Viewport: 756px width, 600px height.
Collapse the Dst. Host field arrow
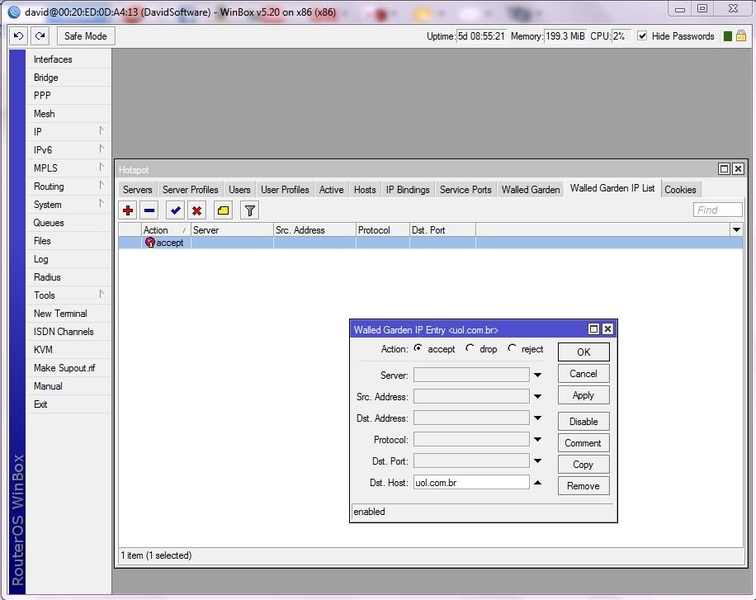click(x=537, y=482)
